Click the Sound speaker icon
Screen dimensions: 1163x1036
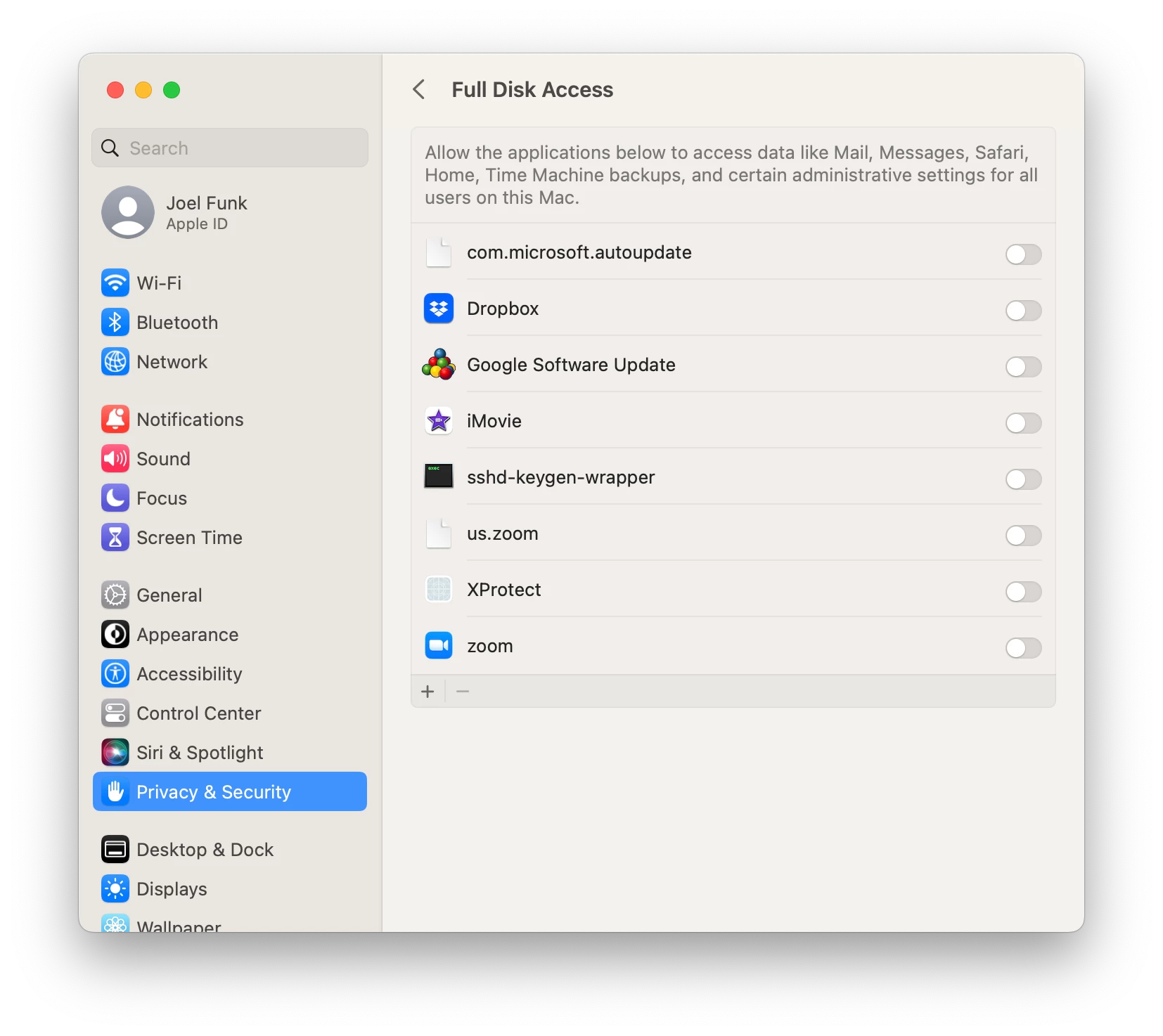(x=115, y=459)
